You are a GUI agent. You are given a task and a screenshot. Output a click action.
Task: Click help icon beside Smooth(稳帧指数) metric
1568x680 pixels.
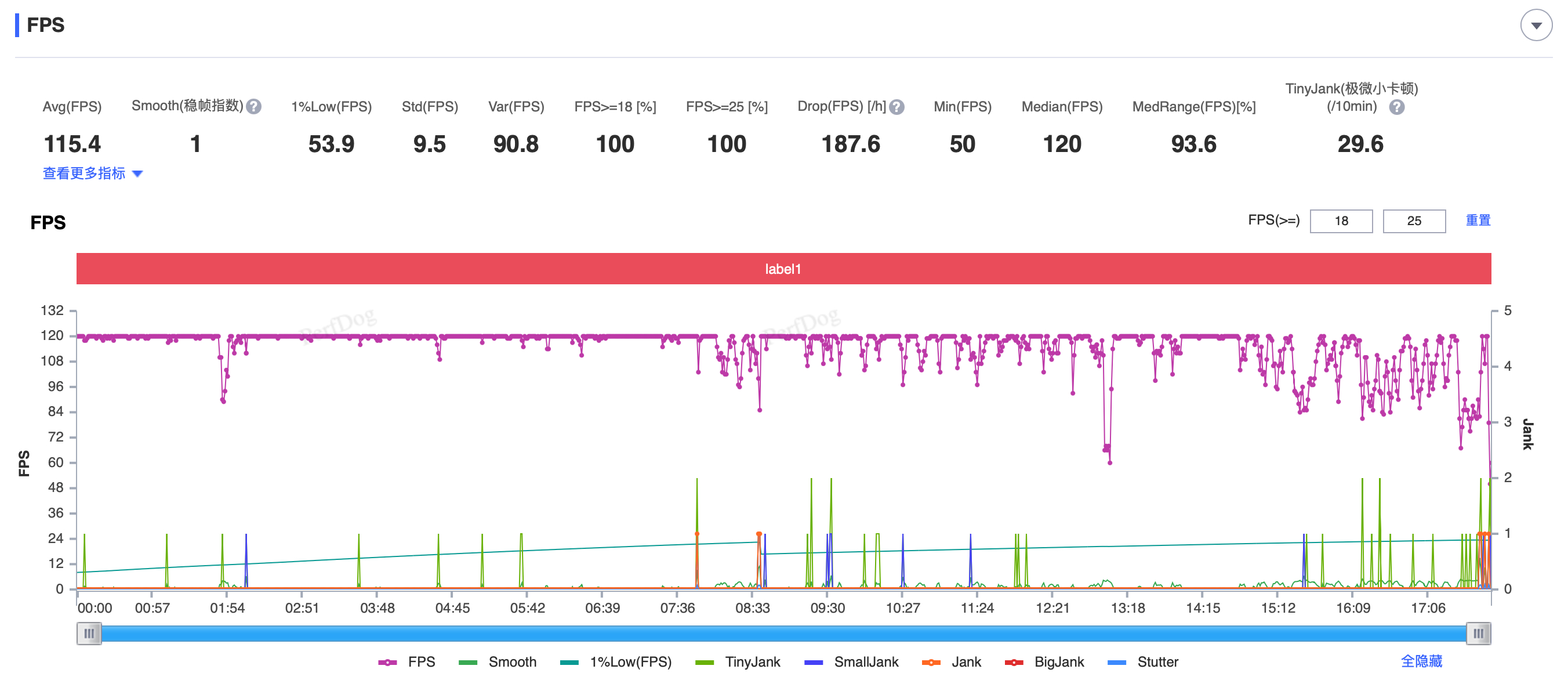[x=255, y=107]
